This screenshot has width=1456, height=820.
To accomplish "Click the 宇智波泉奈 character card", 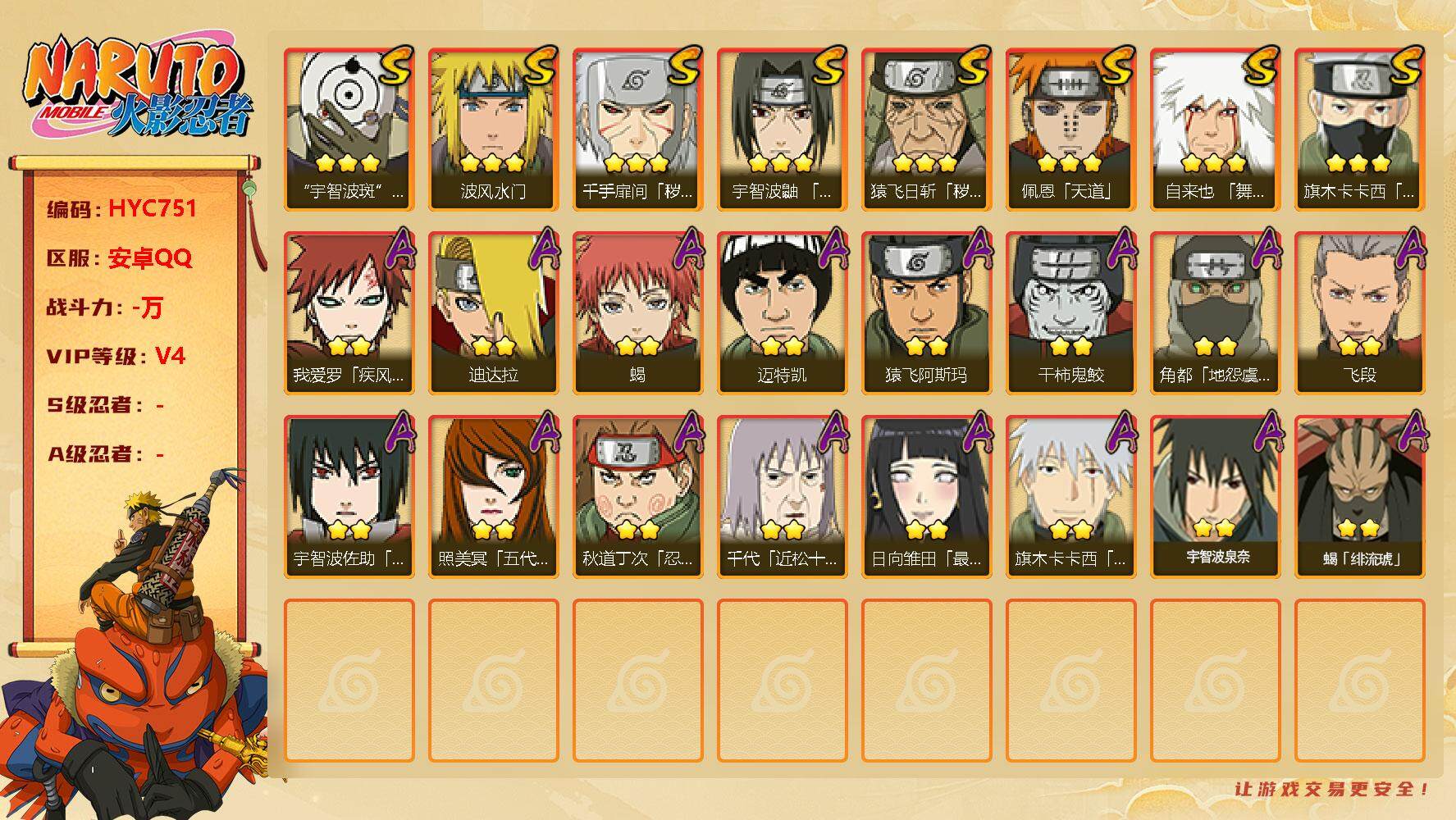I will (1215, 497).
